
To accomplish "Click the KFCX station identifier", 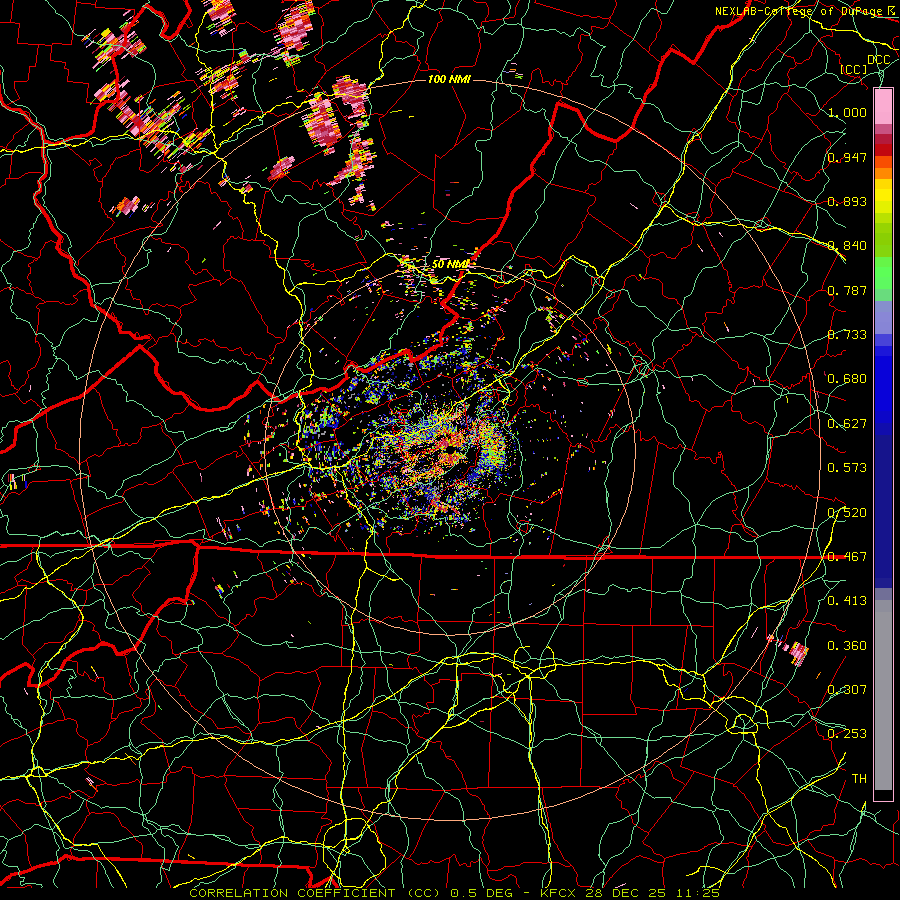I will pyautogui.click(x=560, y=893).
